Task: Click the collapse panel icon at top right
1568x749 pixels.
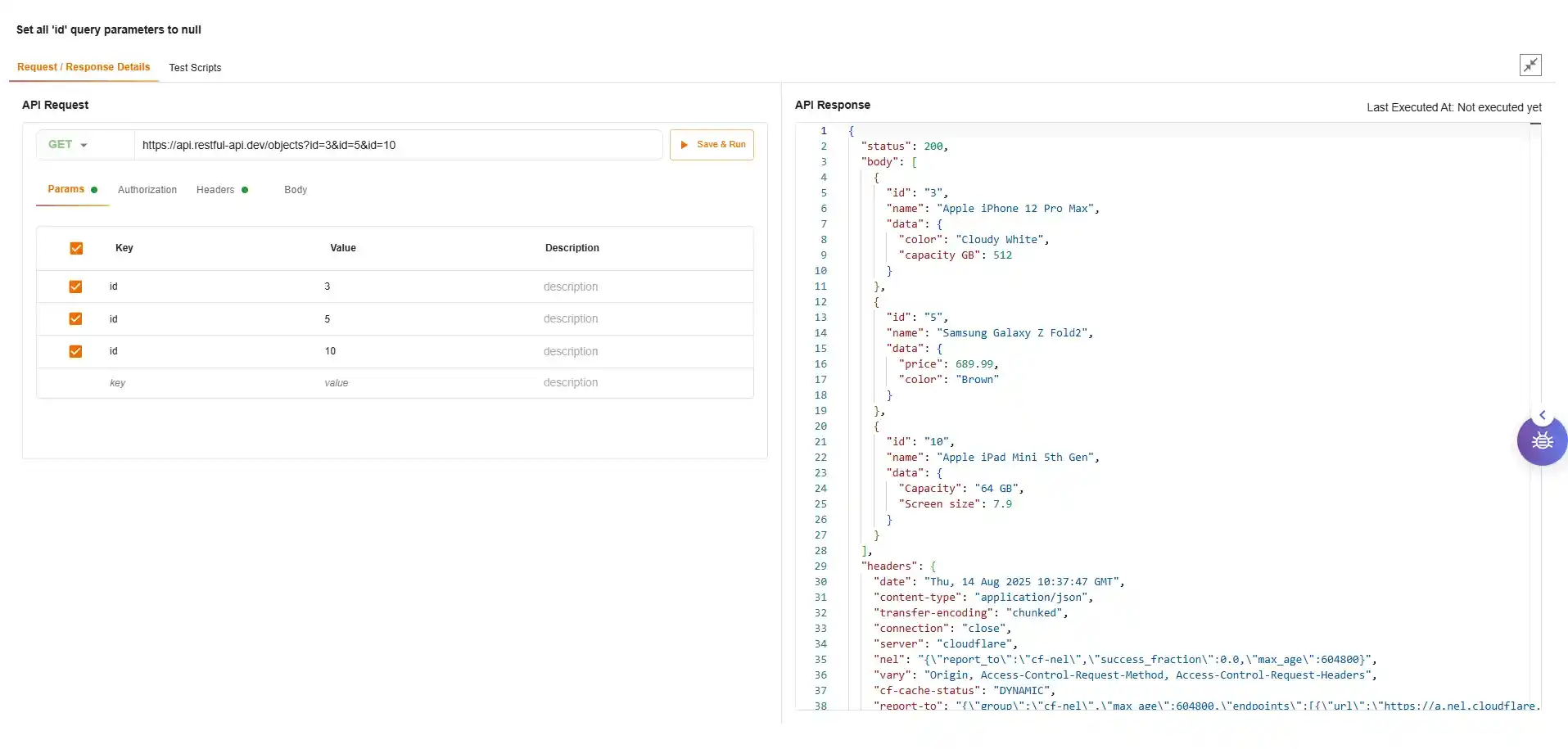Action: point(1530,65)
